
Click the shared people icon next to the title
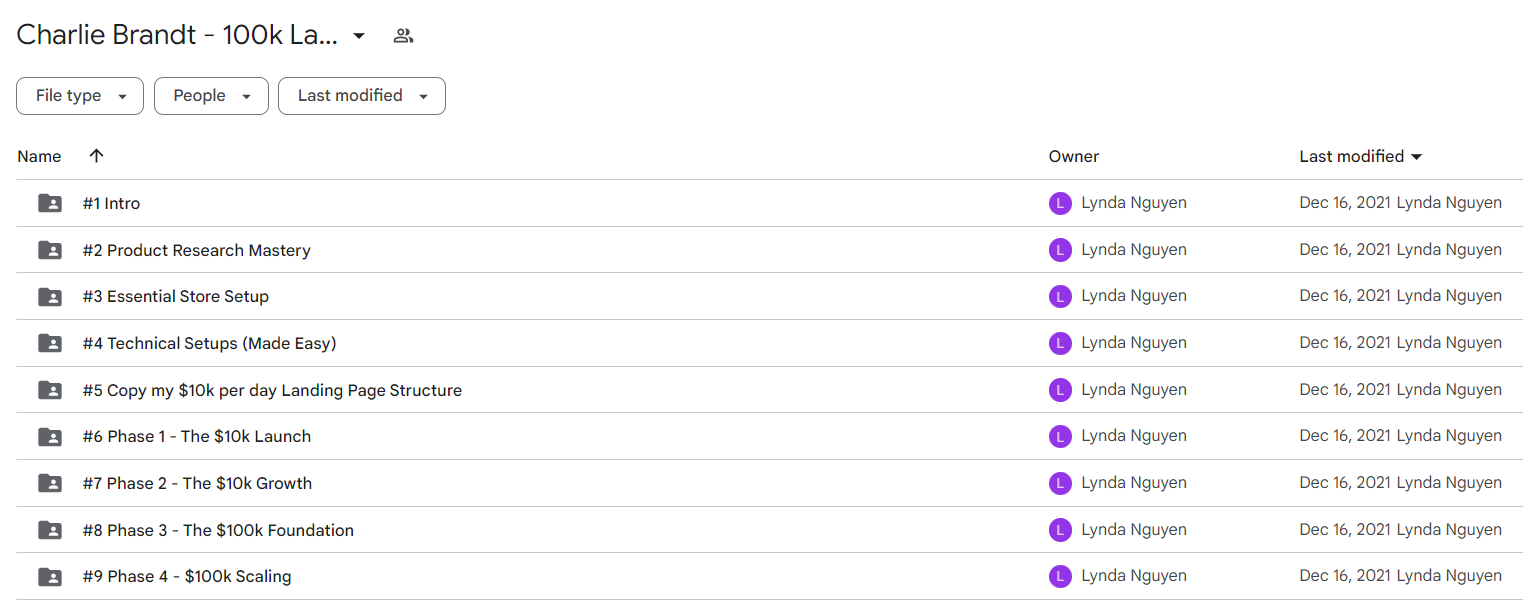403,36
